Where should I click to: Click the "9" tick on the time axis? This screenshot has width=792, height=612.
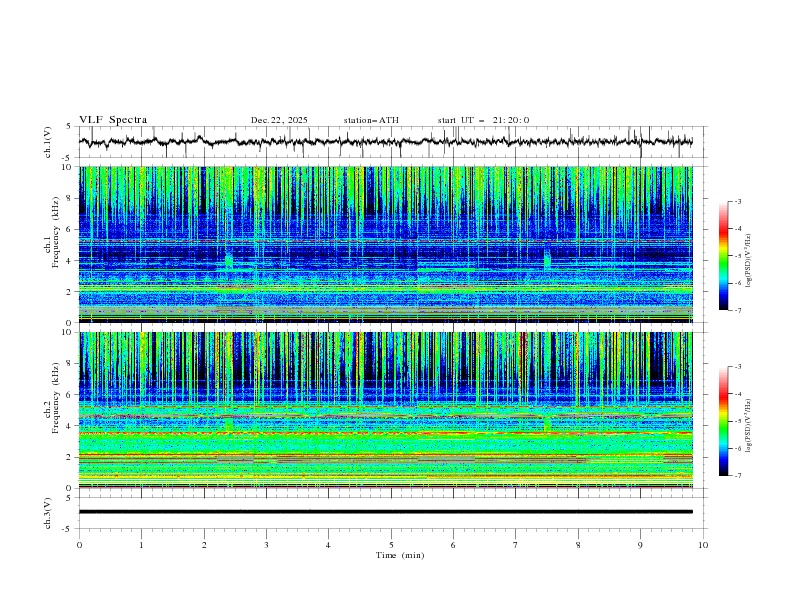coord(640,545)
